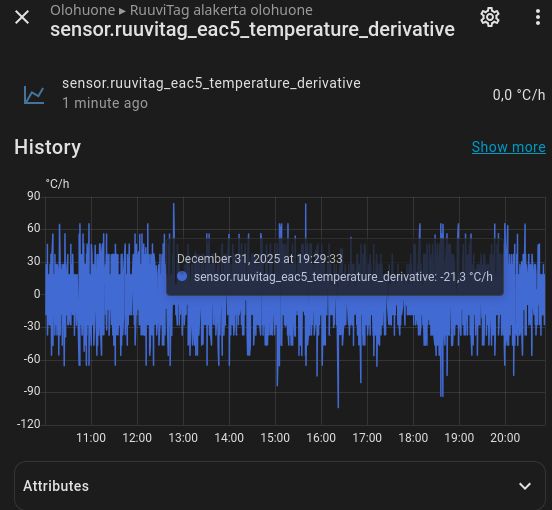The width and height of the screenshot is (552, 510).
Task: Click the 11:00 label on time axis
Action: point(91,438)
